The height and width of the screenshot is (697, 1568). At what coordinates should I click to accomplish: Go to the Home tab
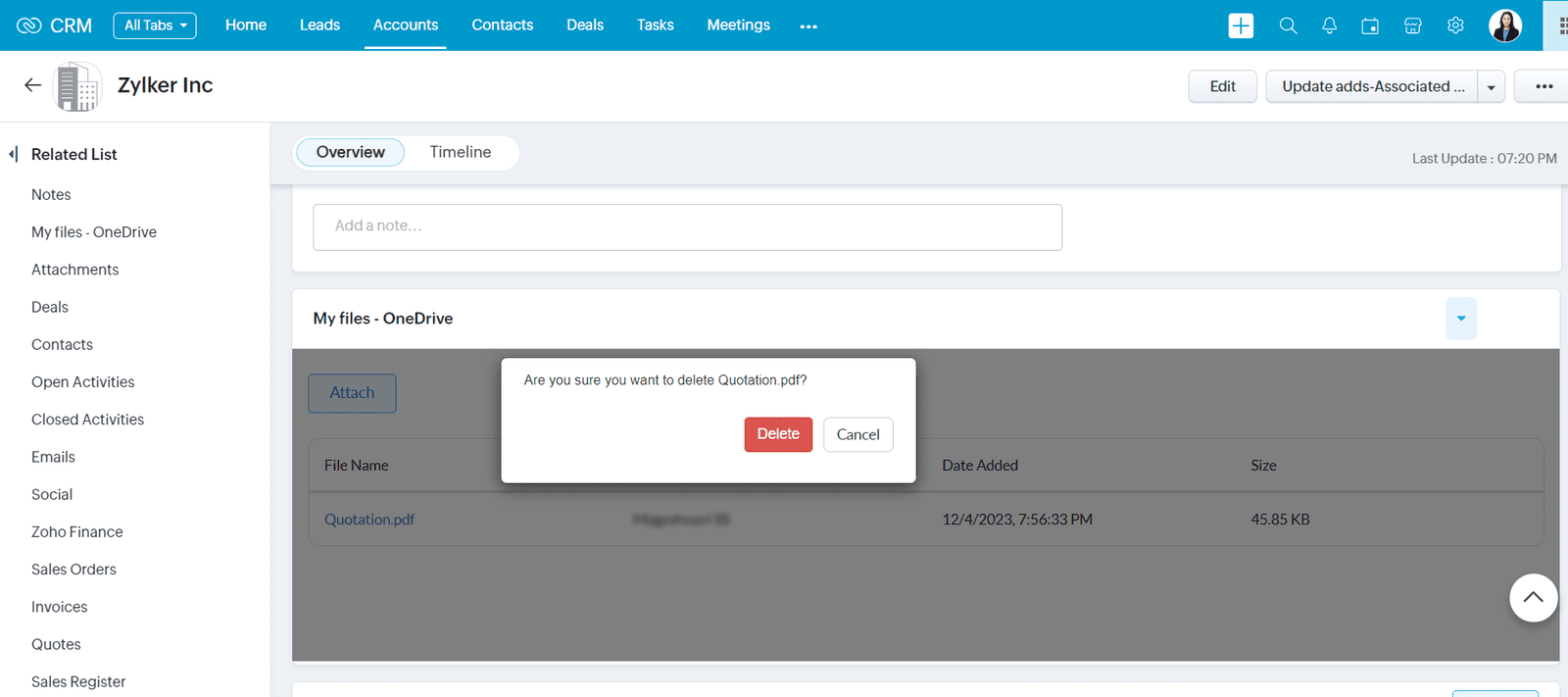pos(246,25)
